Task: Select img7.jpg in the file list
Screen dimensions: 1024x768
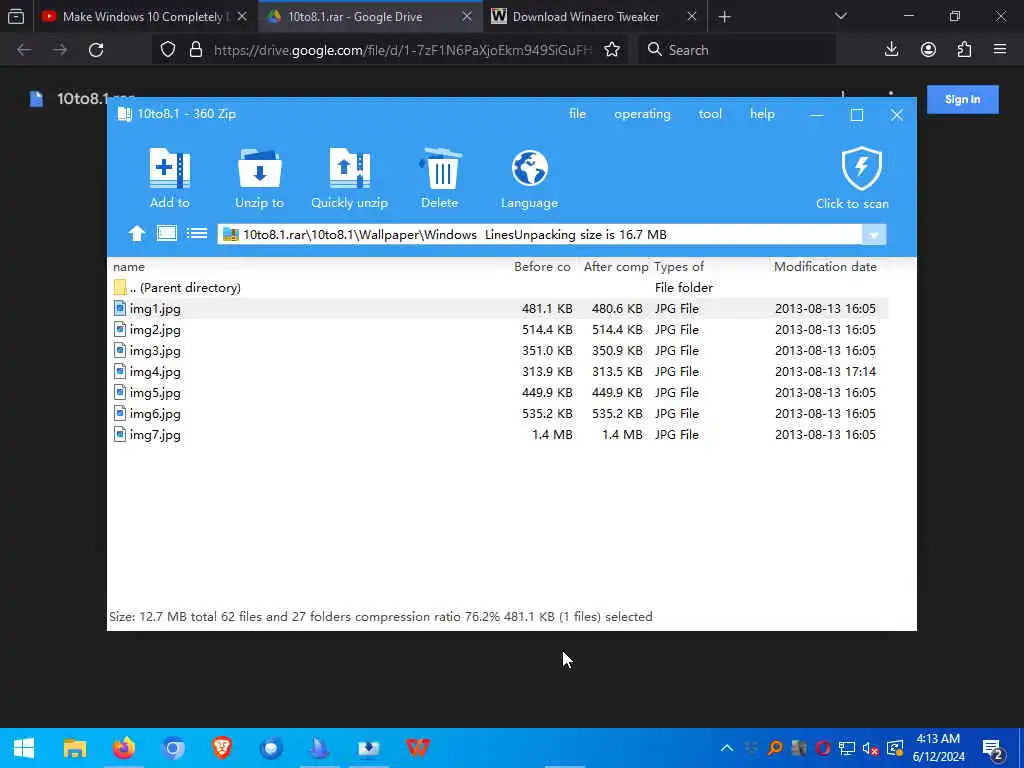Action: 498,434
